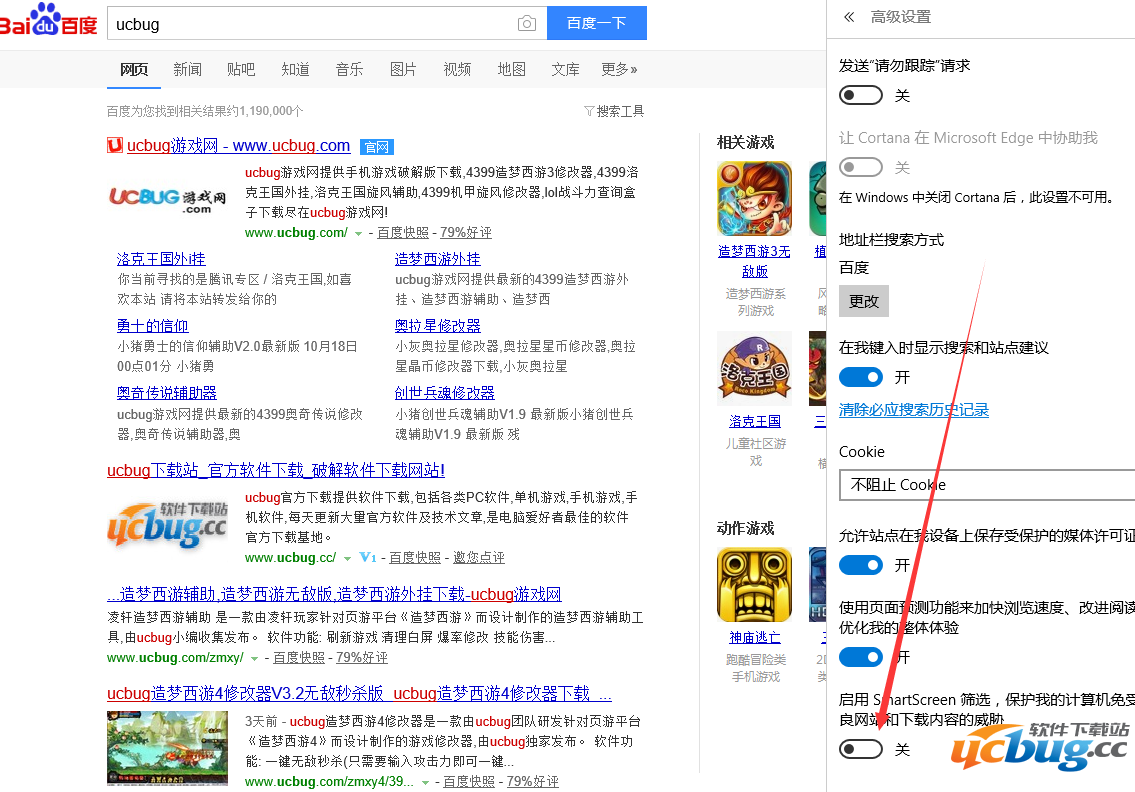
Task: Toggle the SmartScreen filter switch
Action: (861, 749)
